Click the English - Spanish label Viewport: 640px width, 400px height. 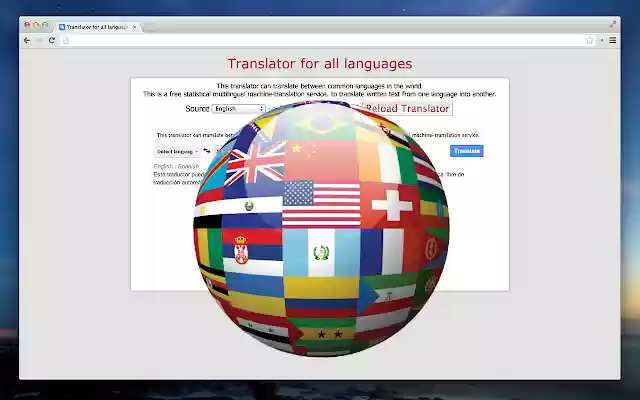click(176, 166)
